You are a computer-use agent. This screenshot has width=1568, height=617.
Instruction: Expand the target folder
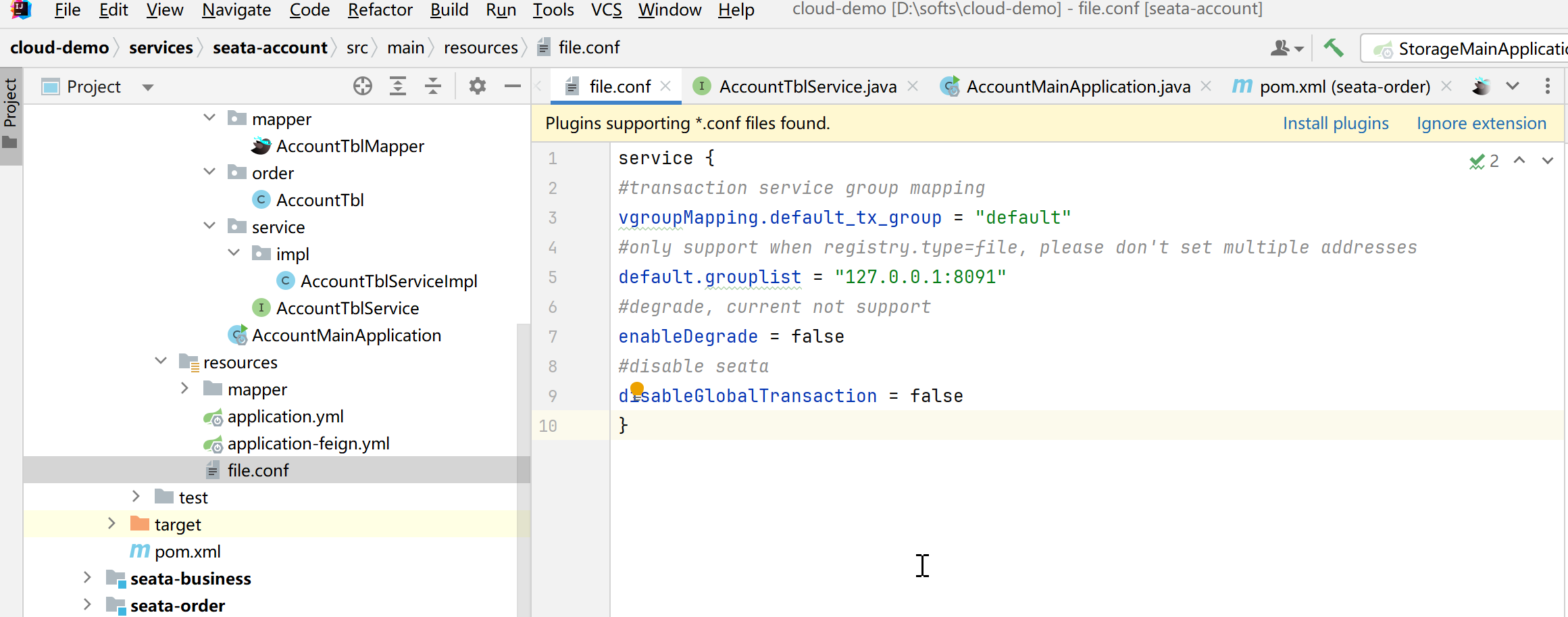pos(111,524)
